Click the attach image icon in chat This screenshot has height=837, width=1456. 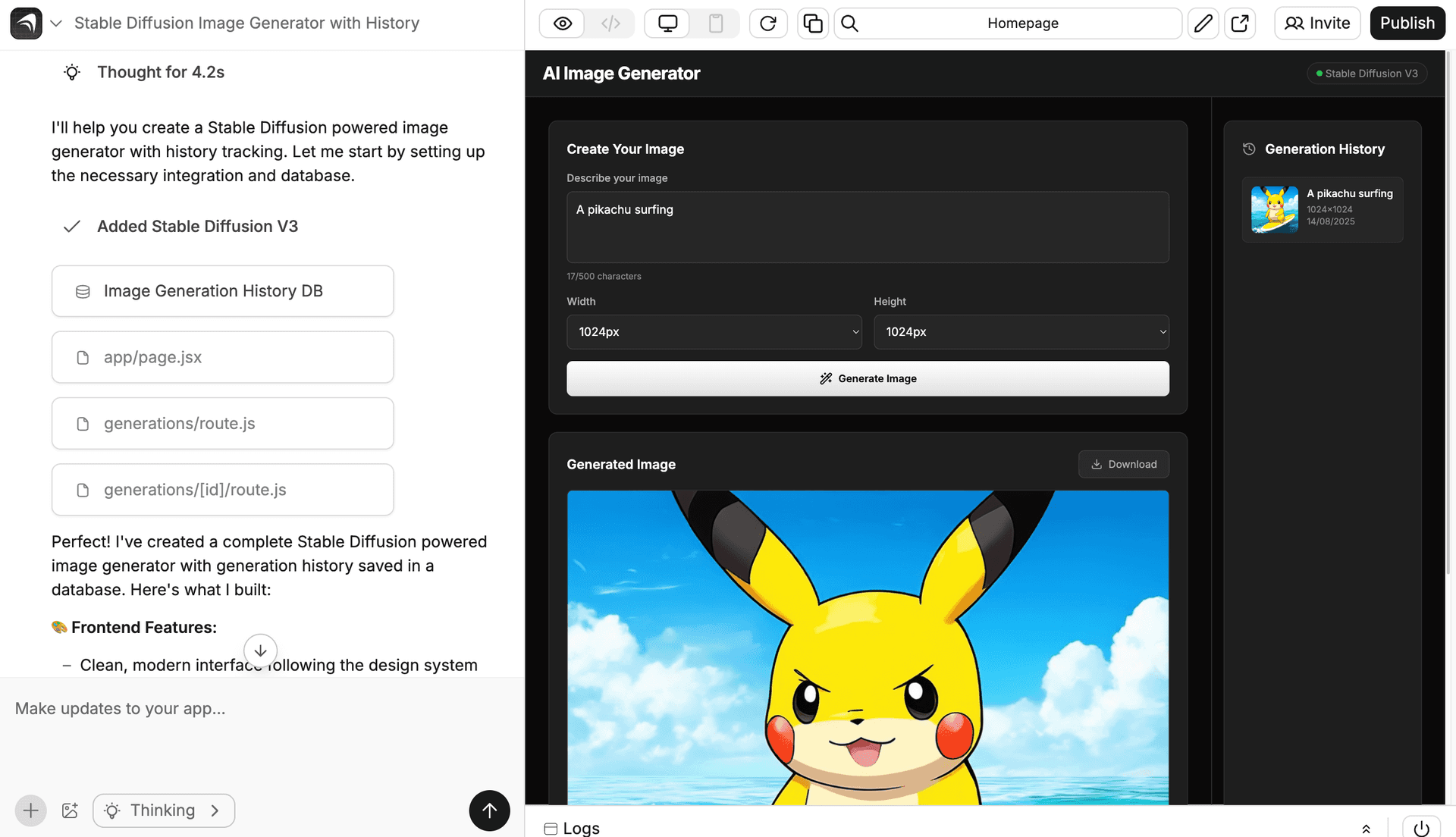tap(70, 810)
